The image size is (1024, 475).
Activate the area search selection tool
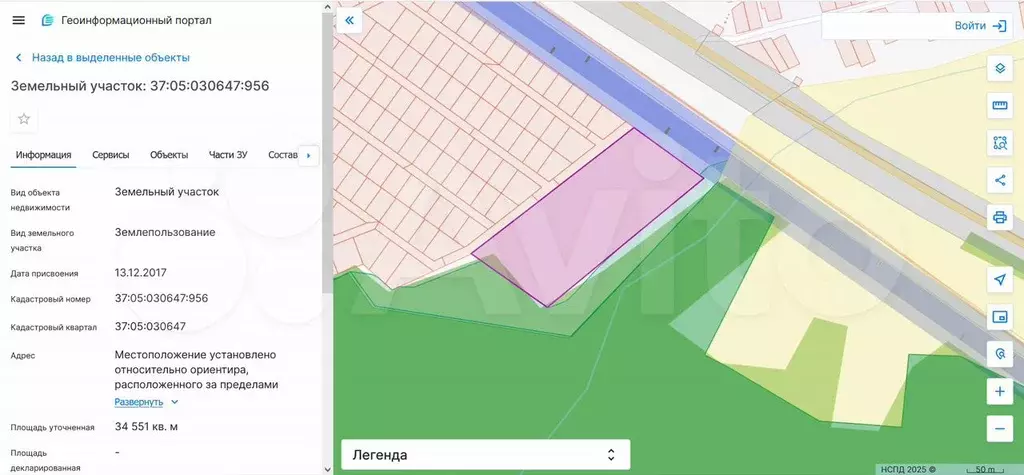coord(998,142)
